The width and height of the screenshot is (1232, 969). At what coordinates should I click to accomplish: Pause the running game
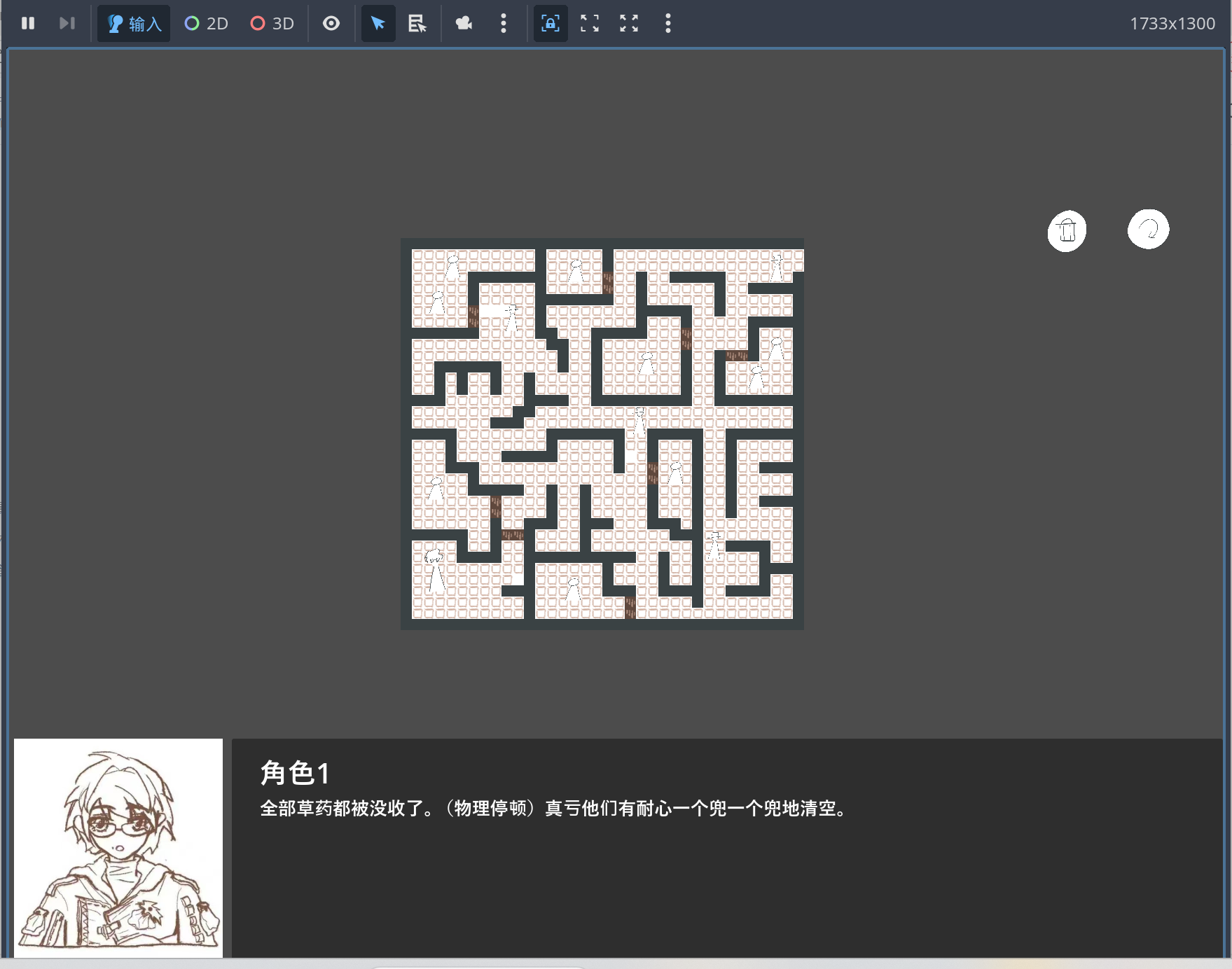point(28,23)
